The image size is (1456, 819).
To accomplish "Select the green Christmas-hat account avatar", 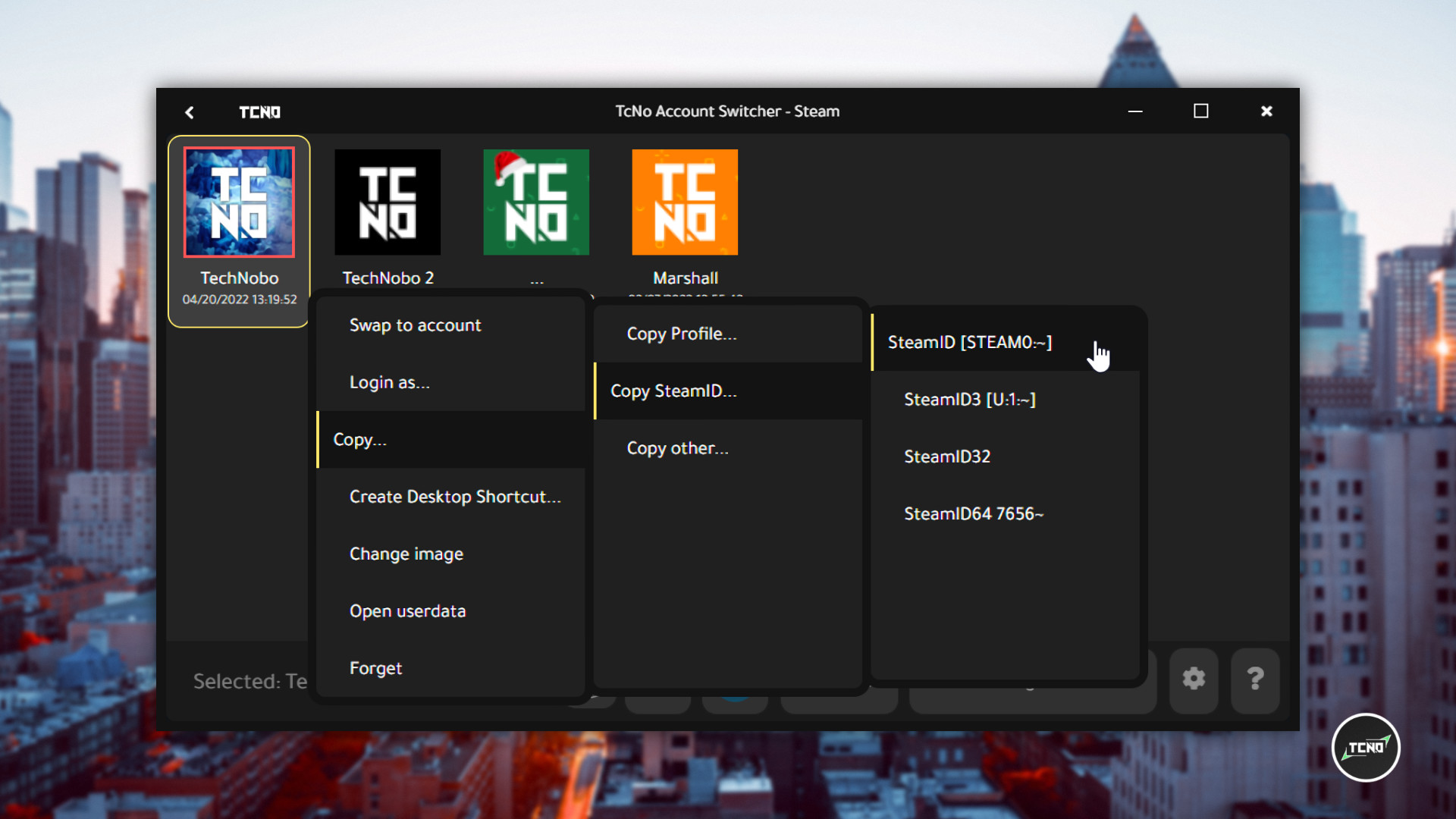I will point(535,202).
